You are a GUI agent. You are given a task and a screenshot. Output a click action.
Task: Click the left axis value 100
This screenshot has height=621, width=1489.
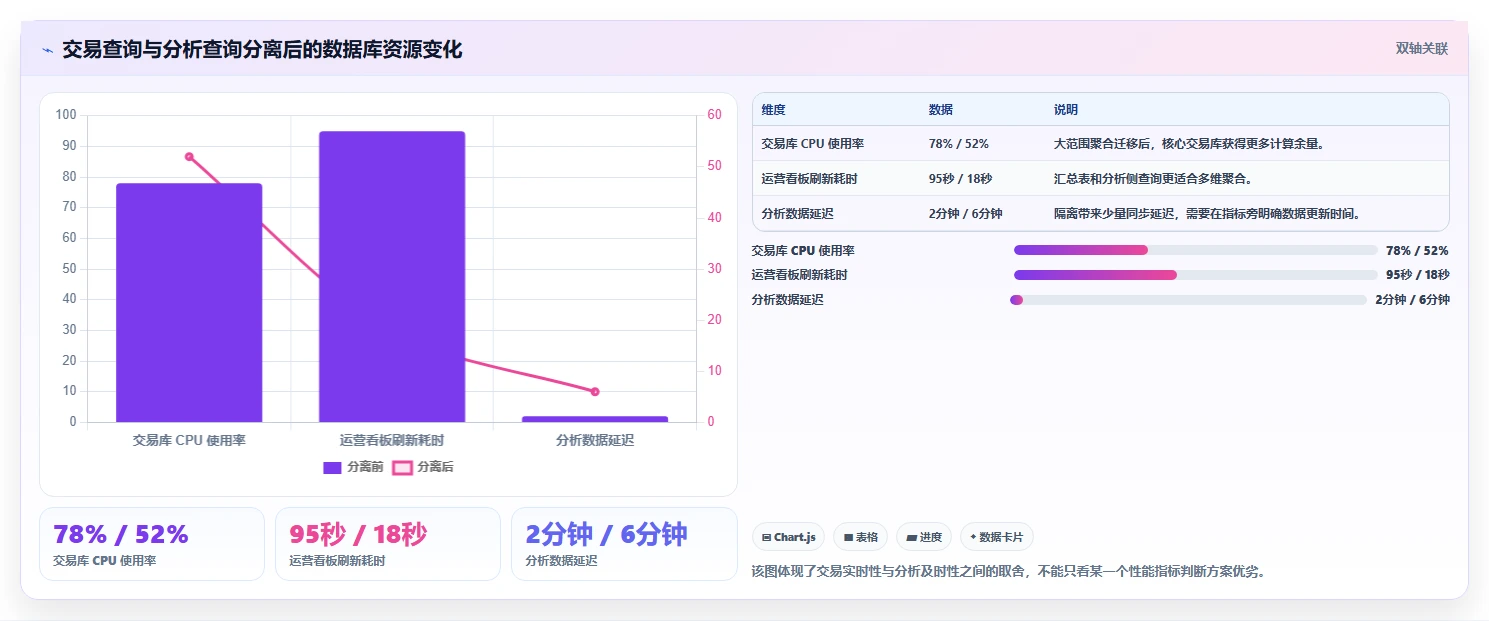[66, 115]
